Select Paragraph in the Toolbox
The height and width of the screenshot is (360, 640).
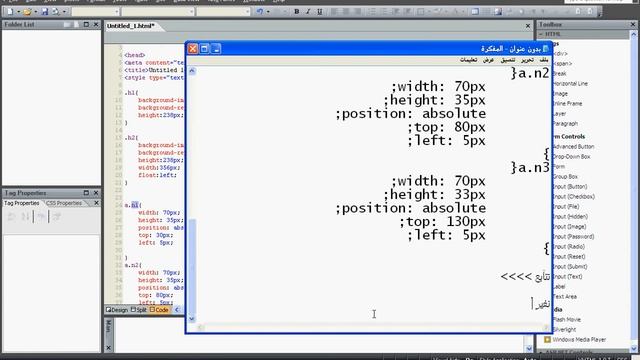565,124
